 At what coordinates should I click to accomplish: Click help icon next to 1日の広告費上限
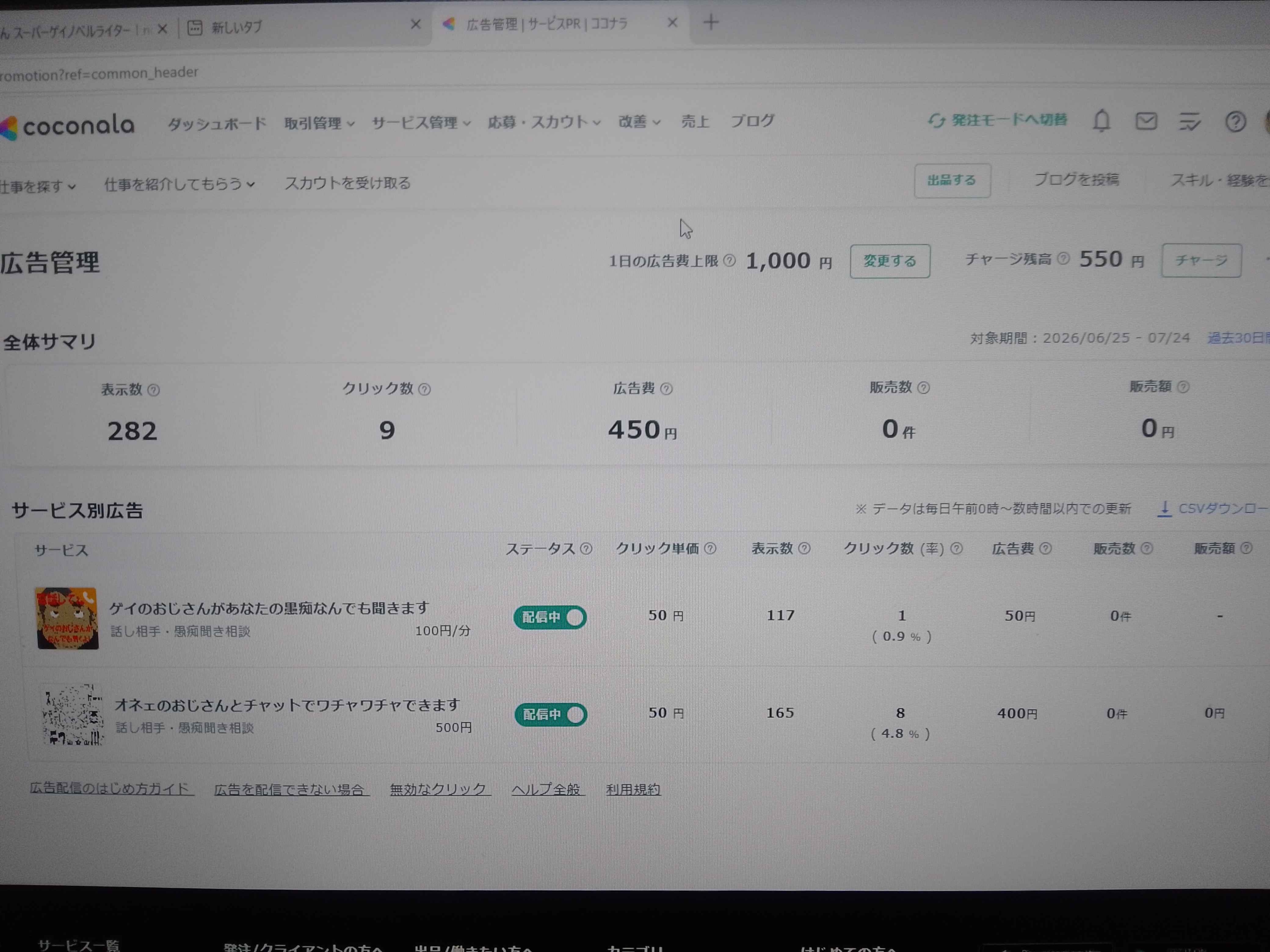click(x=729, y=261)
